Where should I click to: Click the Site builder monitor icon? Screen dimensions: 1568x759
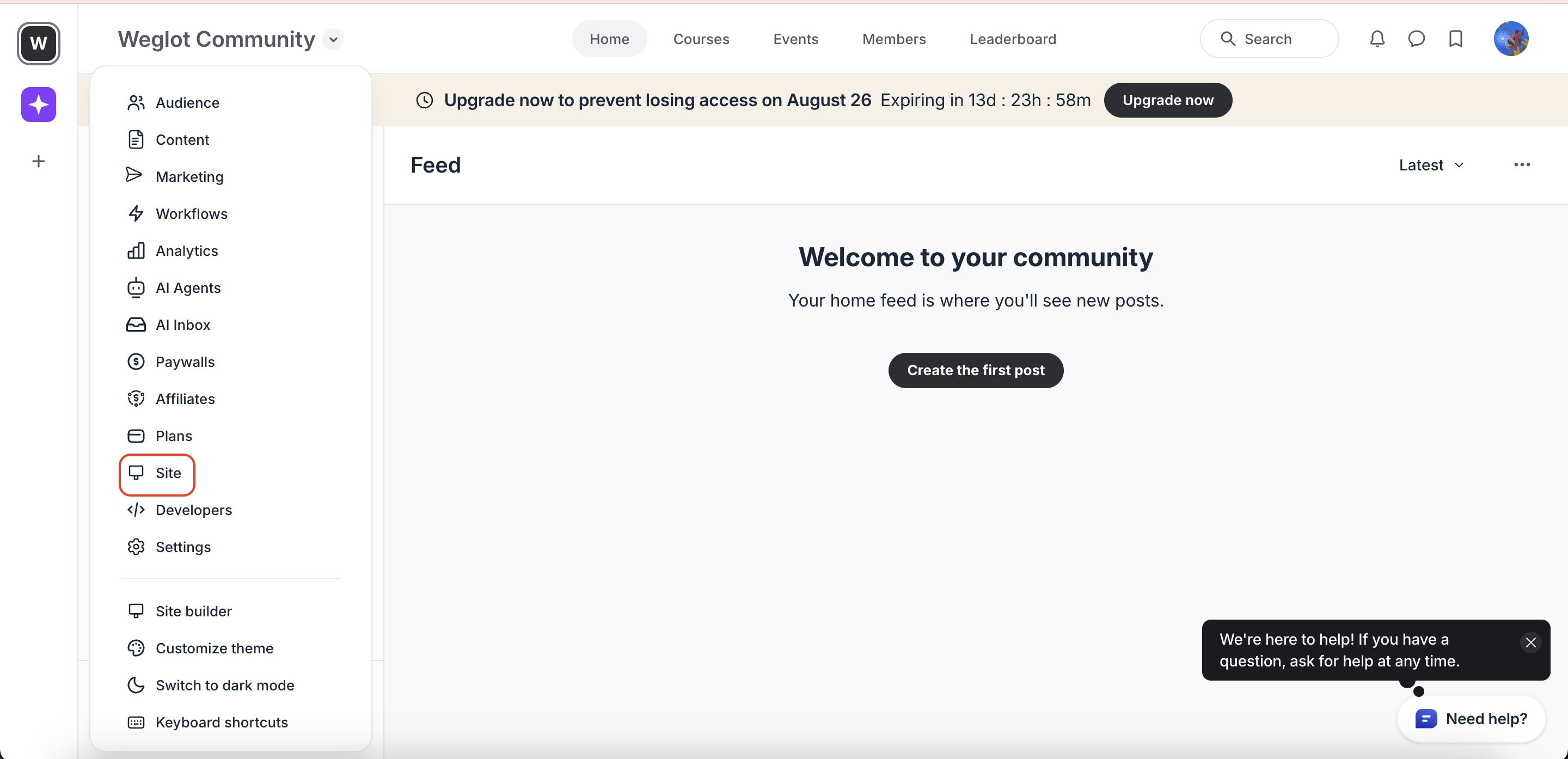(x=136, y=611)
